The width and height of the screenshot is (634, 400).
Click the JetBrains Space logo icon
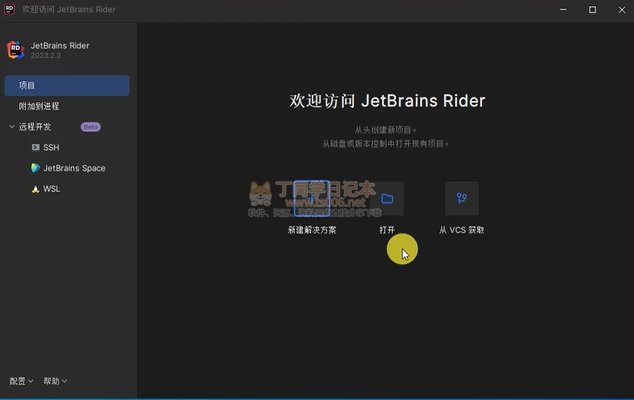point(36,168)
